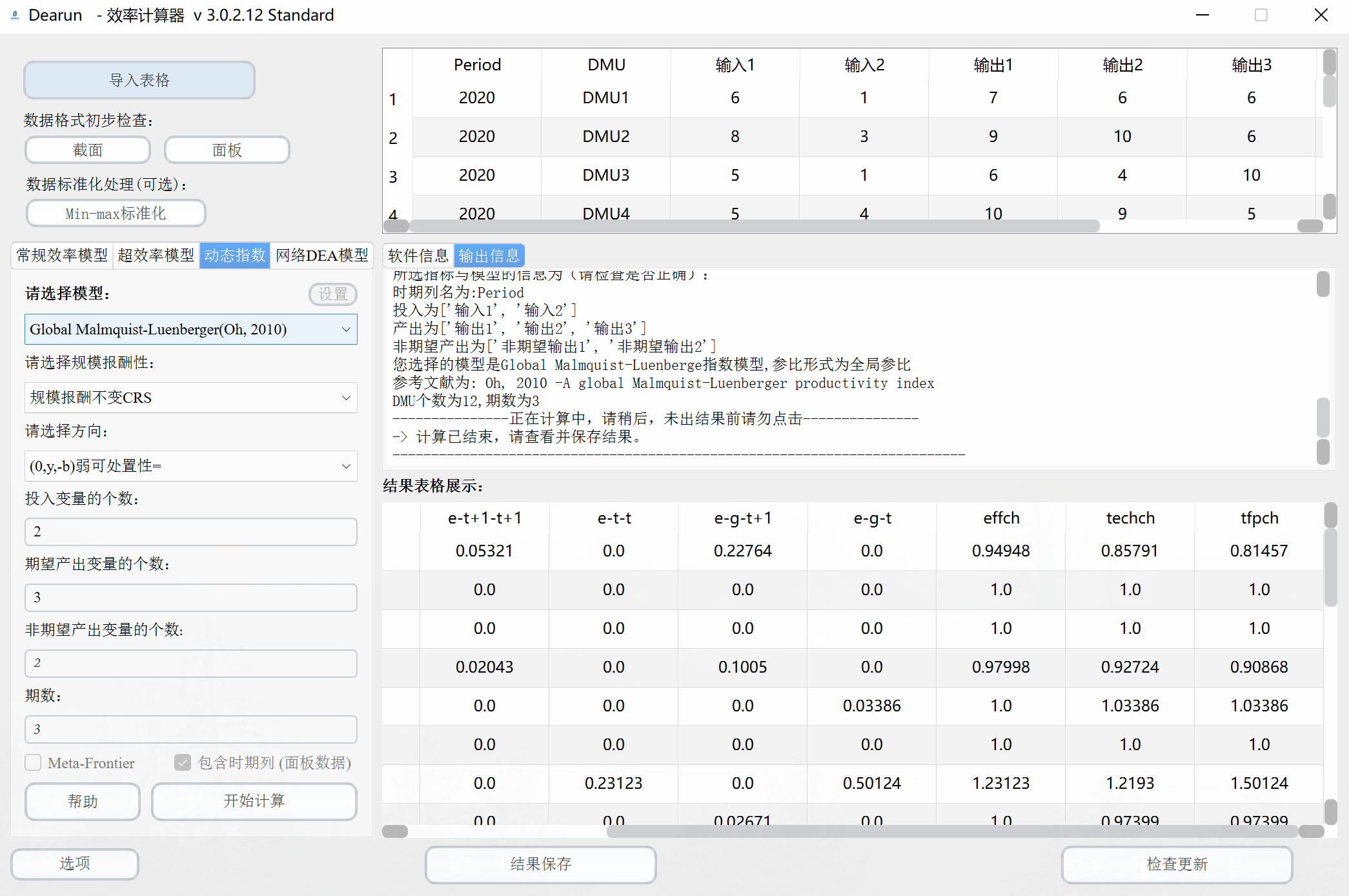Expand the 规模报酬不变CRS returns-to-scale dropdown
Viewport: 1349px width, 896px height.
190,398
